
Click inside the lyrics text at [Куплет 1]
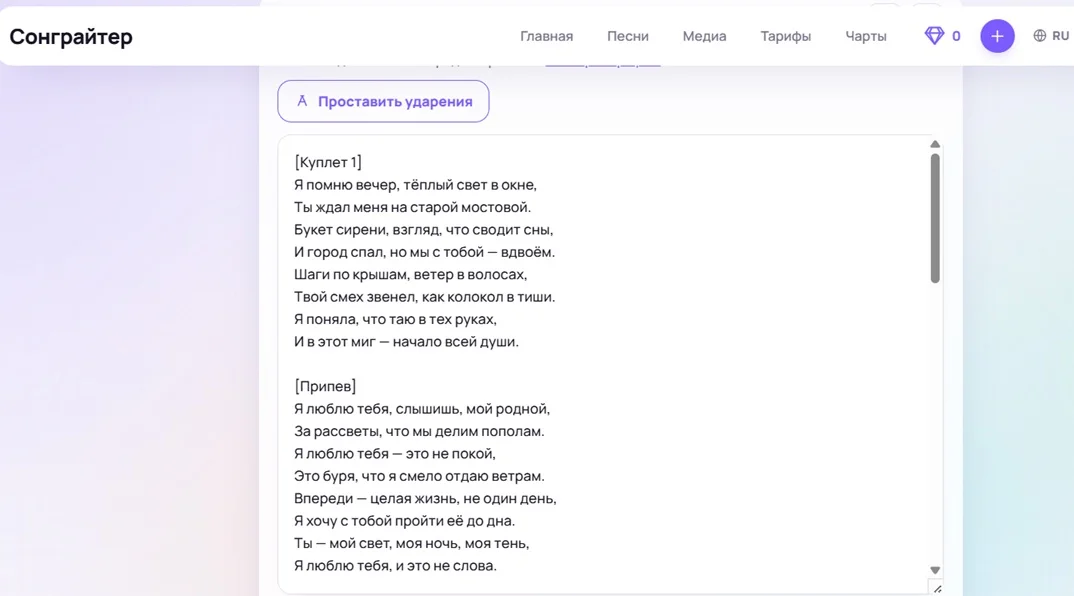pyautogui.click(x=328, y=162)
